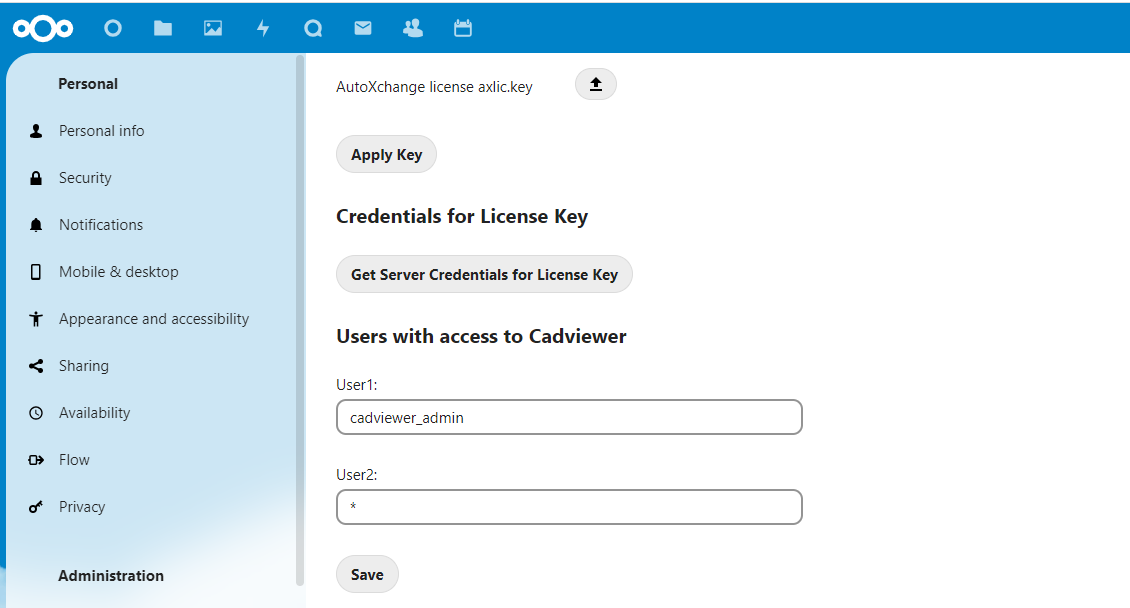
Task: Open the Activity lightning icon
Action: (263, 28)
